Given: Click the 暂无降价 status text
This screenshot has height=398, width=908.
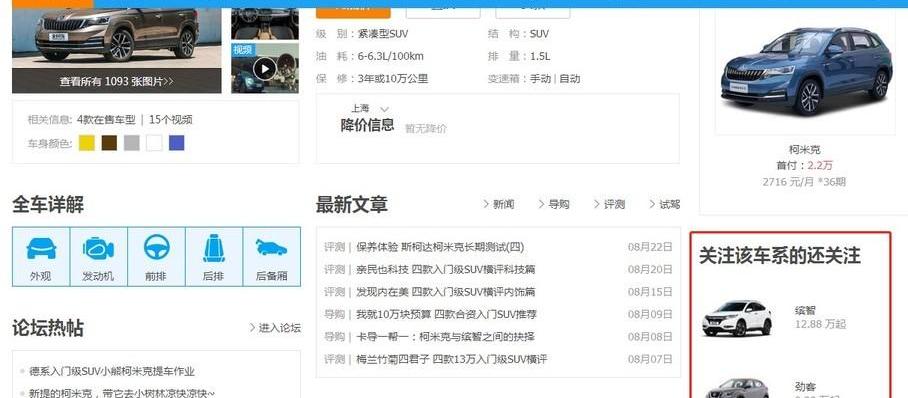Looking at the screenshot, I should [x=426, y=129].
